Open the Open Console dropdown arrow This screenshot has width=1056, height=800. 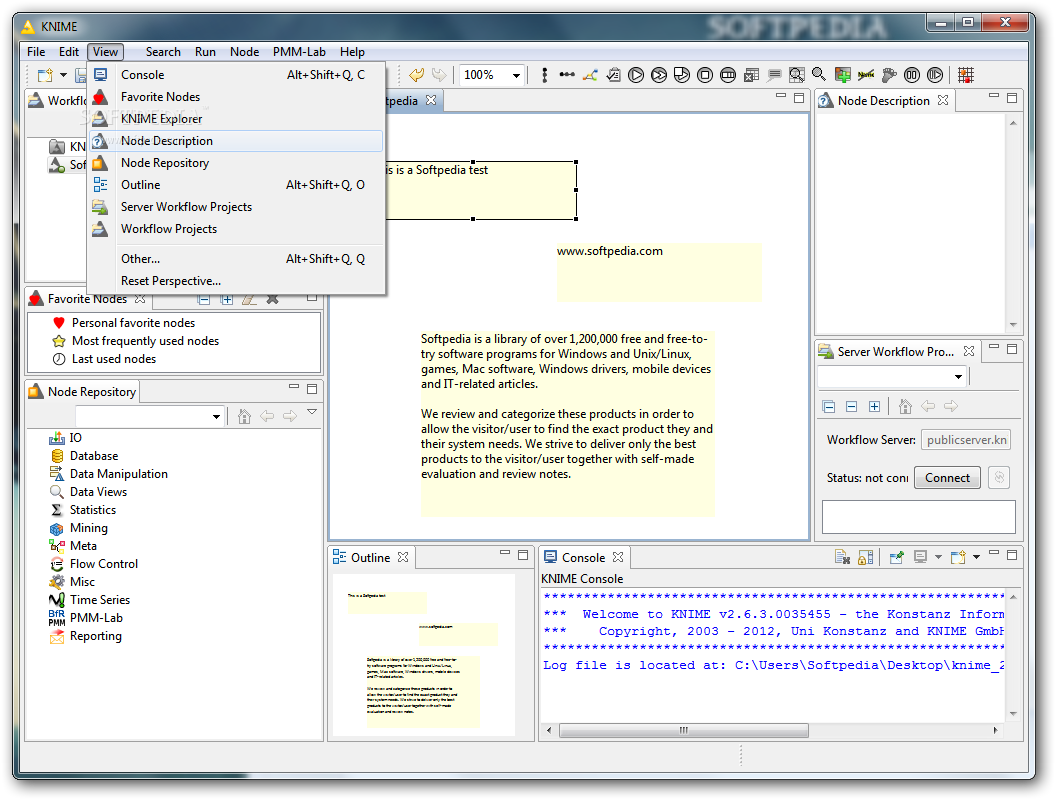pyautogui.click(x=976, y=557)
